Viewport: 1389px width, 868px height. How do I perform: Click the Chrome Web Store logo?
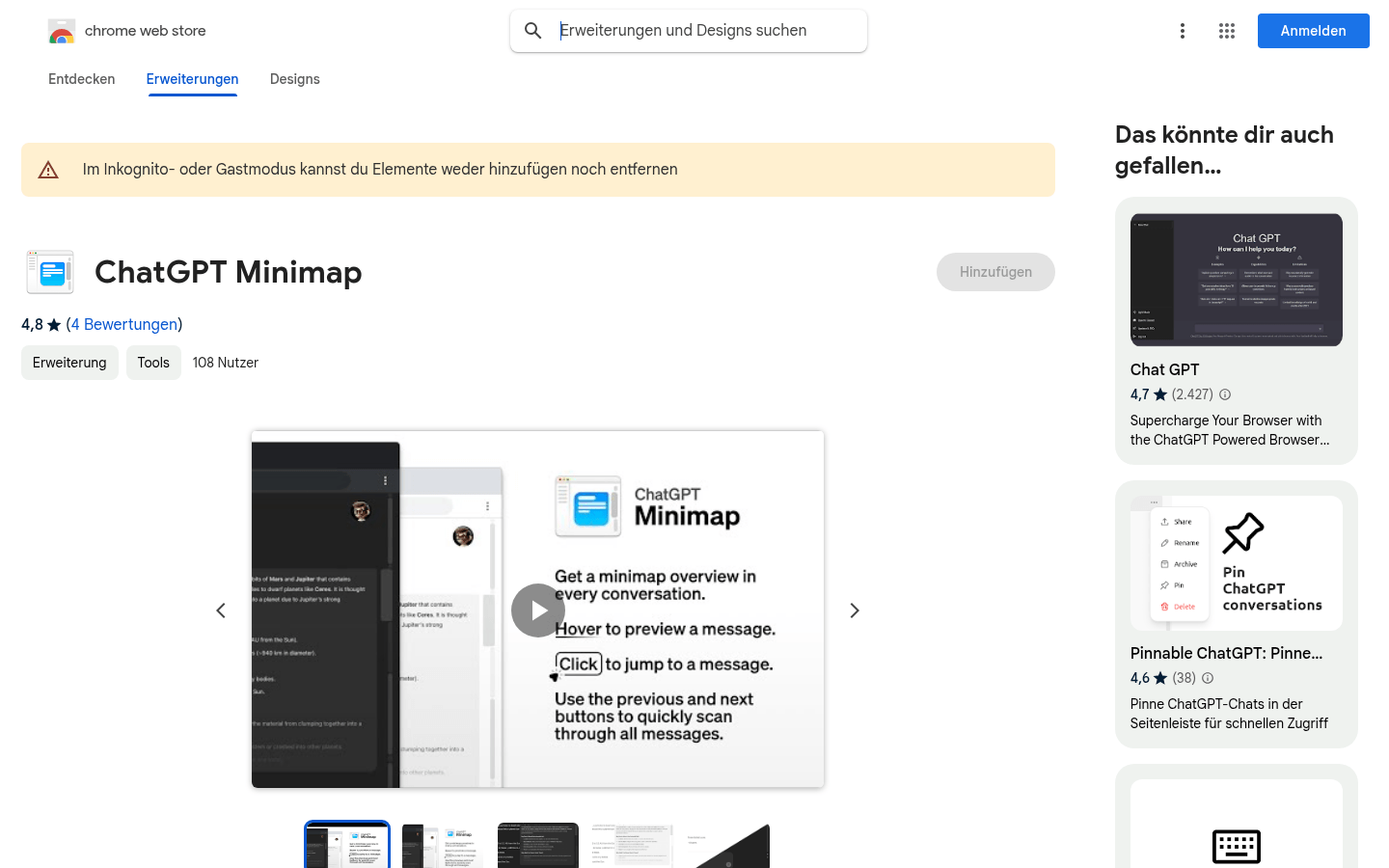tap(62, 31)
